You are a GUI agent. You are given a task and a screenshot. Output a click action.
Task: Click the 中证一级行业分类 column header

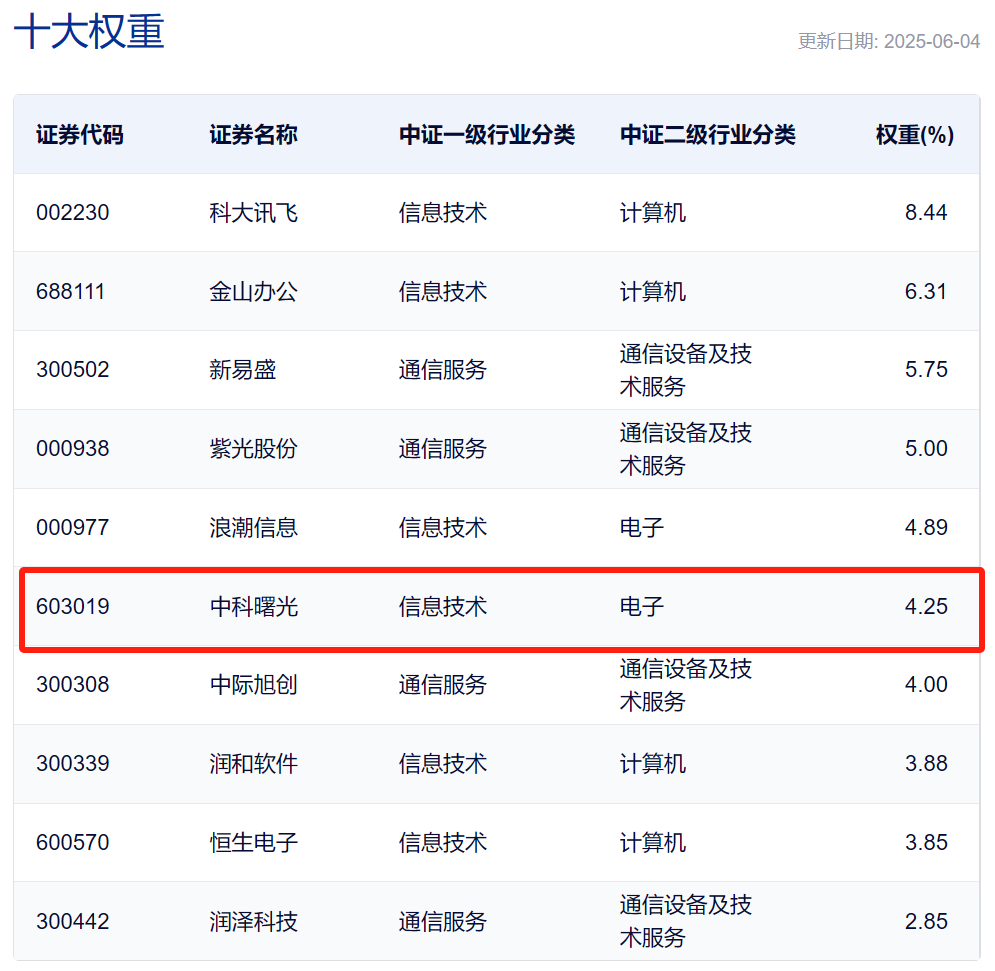tap(487, 135)
